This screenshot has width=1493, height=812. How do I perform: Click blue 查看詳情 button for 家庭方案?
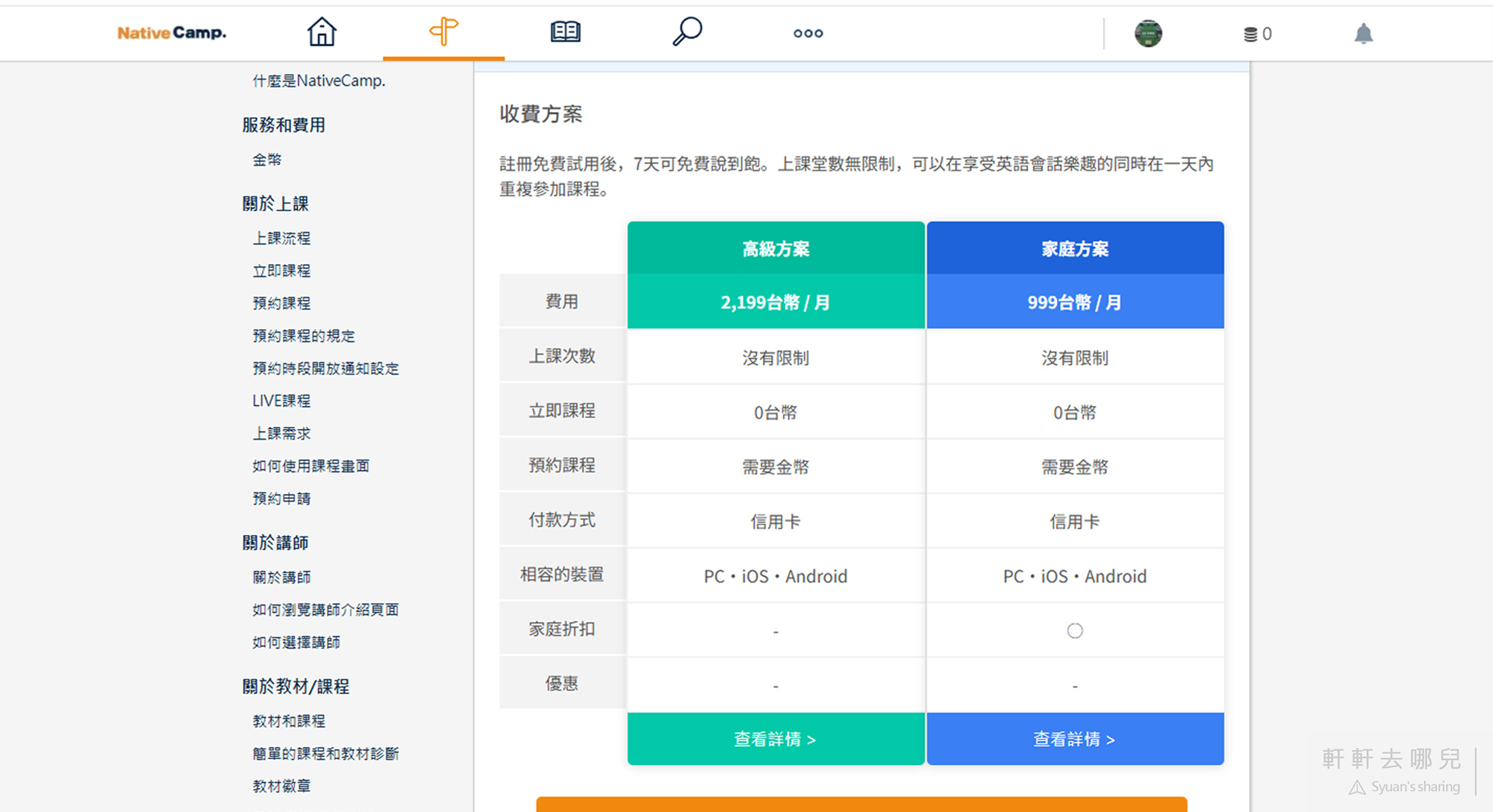1075,739
